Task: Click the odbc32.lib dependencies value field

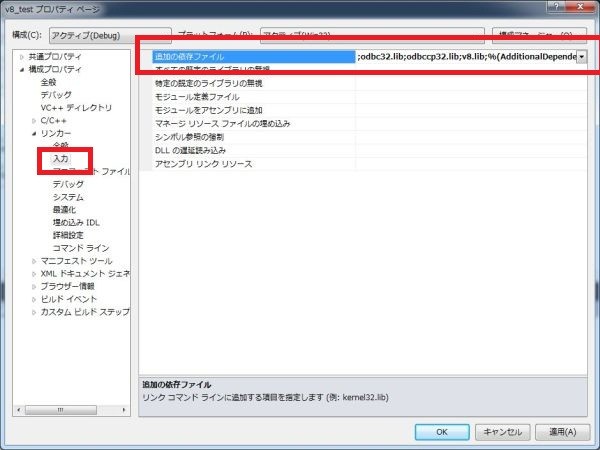Action: [466, 57]
